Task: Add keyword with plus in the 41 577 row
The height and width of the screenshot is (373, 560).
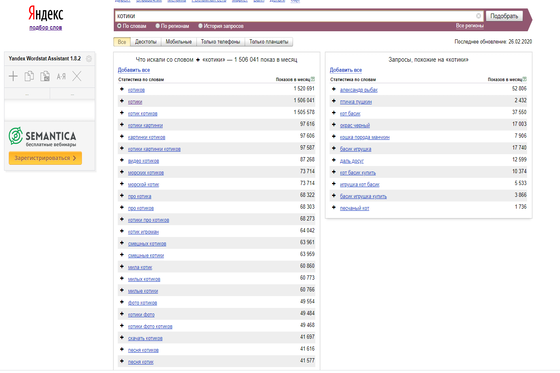Action: (x=122, y=361)
